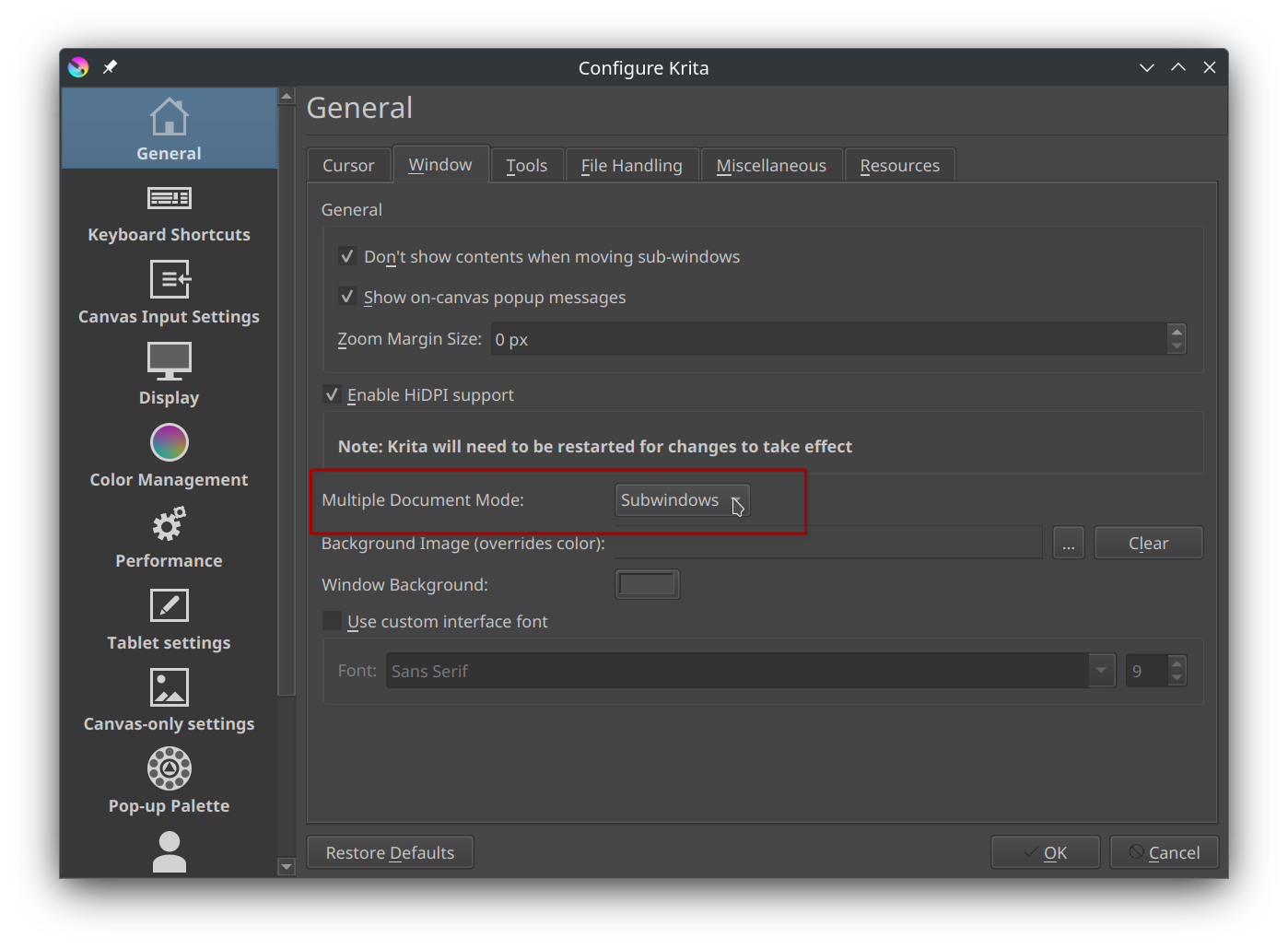Click the Cancel button

point(1165,852)
